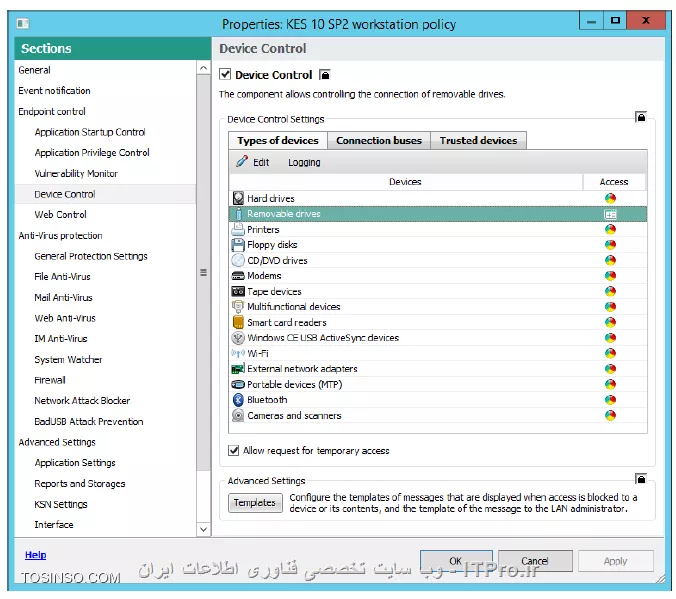Viewport: 676px width, 599px height.
Task: Click the Access column header
Action: pyautogui.click(x=614, y=182)
